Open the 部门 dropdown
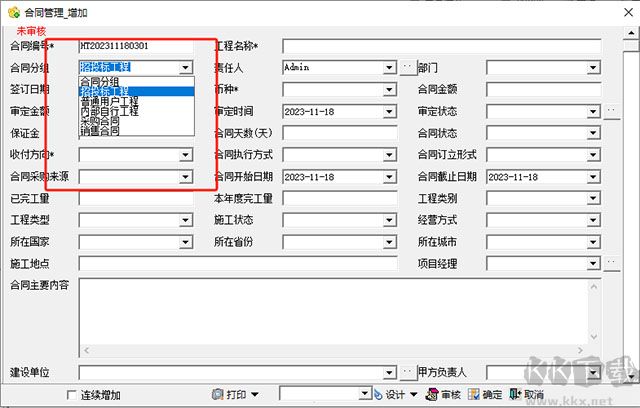The height and width of the screenshot is (408, 640). coord(593,67)
